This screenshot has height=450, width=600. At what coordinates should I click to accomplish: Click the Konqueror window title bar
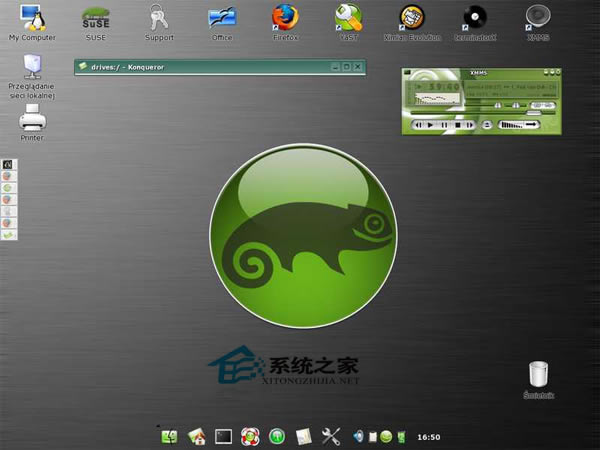point(200,66)
